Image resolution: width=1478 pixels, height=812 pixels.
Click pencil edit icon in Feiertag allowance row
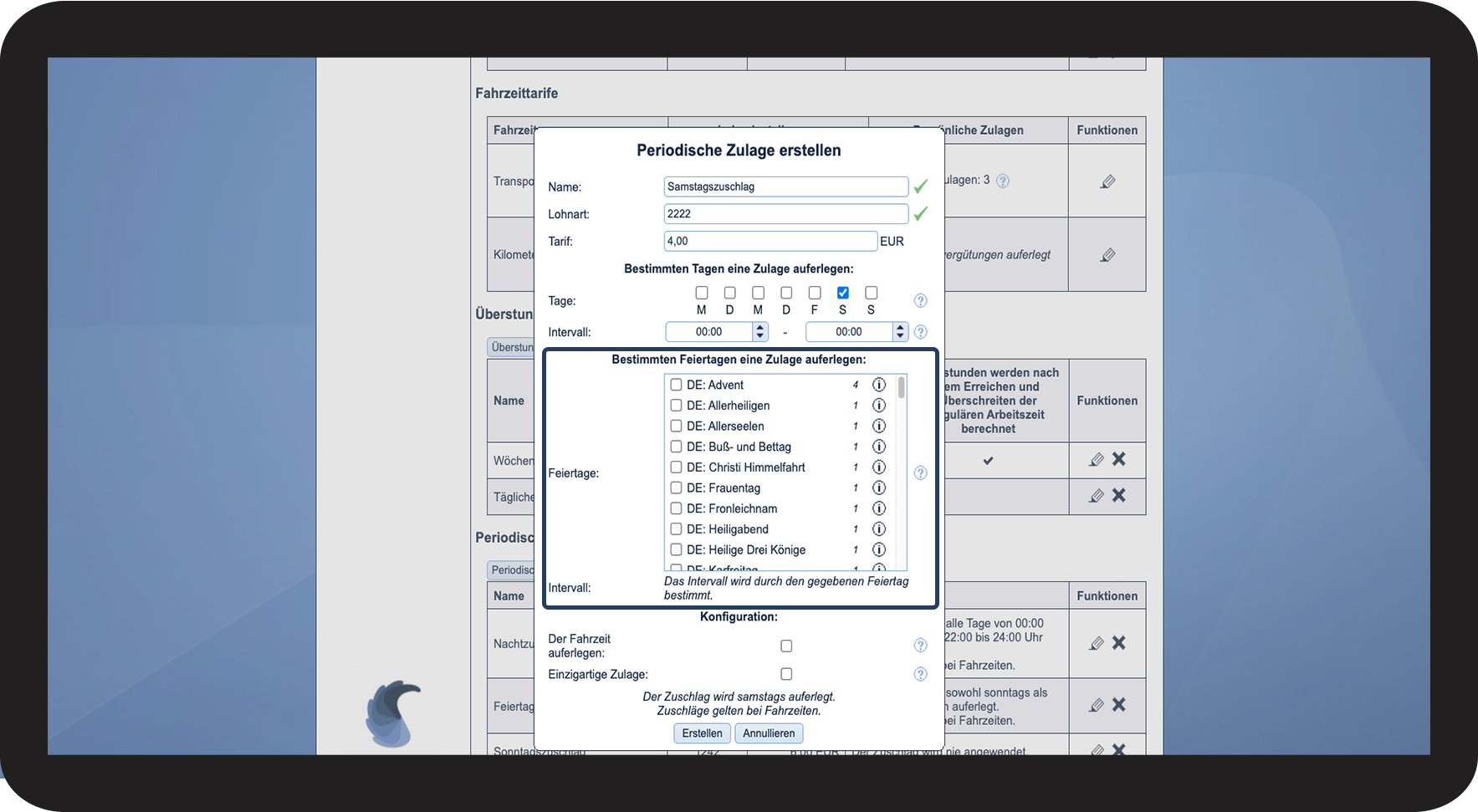coord(1097,705)
